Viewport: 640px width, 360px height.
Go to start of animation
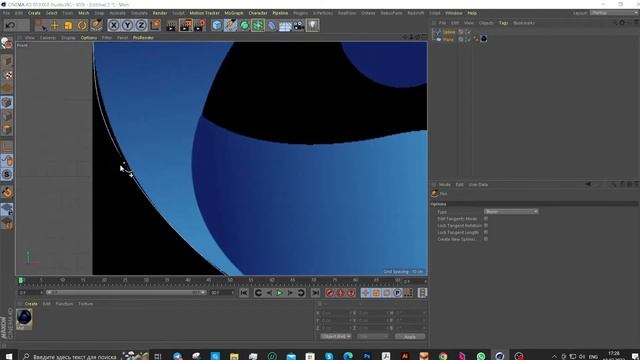pyautogui.click(x=244, y=293)
